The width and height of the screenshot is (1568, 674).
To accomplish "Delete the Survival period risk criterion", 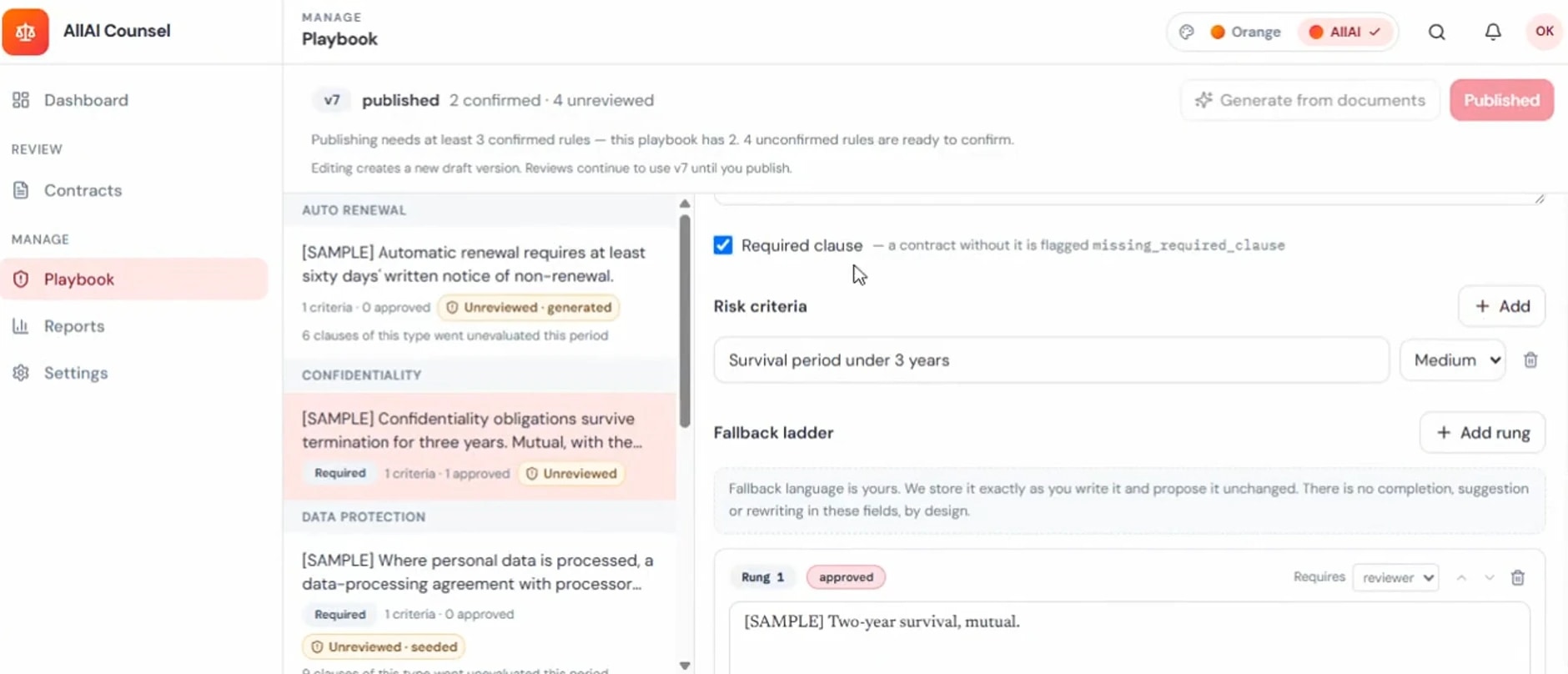I will click(x=1530, y=360).
